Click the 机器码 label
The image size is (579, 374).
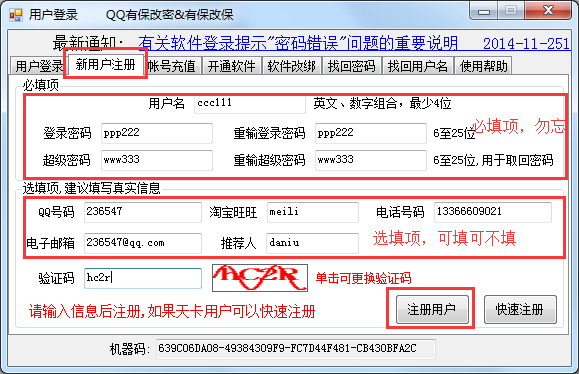130,349
